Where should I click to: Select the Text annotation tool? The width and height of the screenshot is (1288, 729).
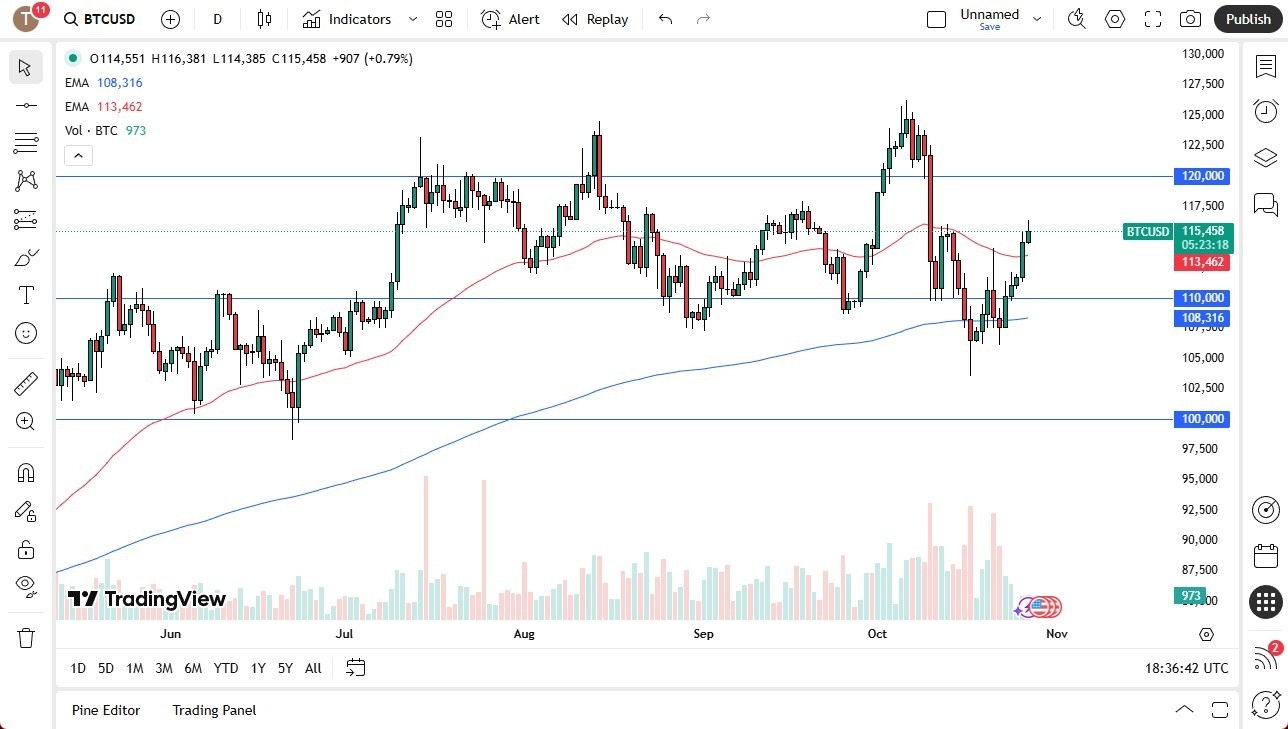point(25,294)
